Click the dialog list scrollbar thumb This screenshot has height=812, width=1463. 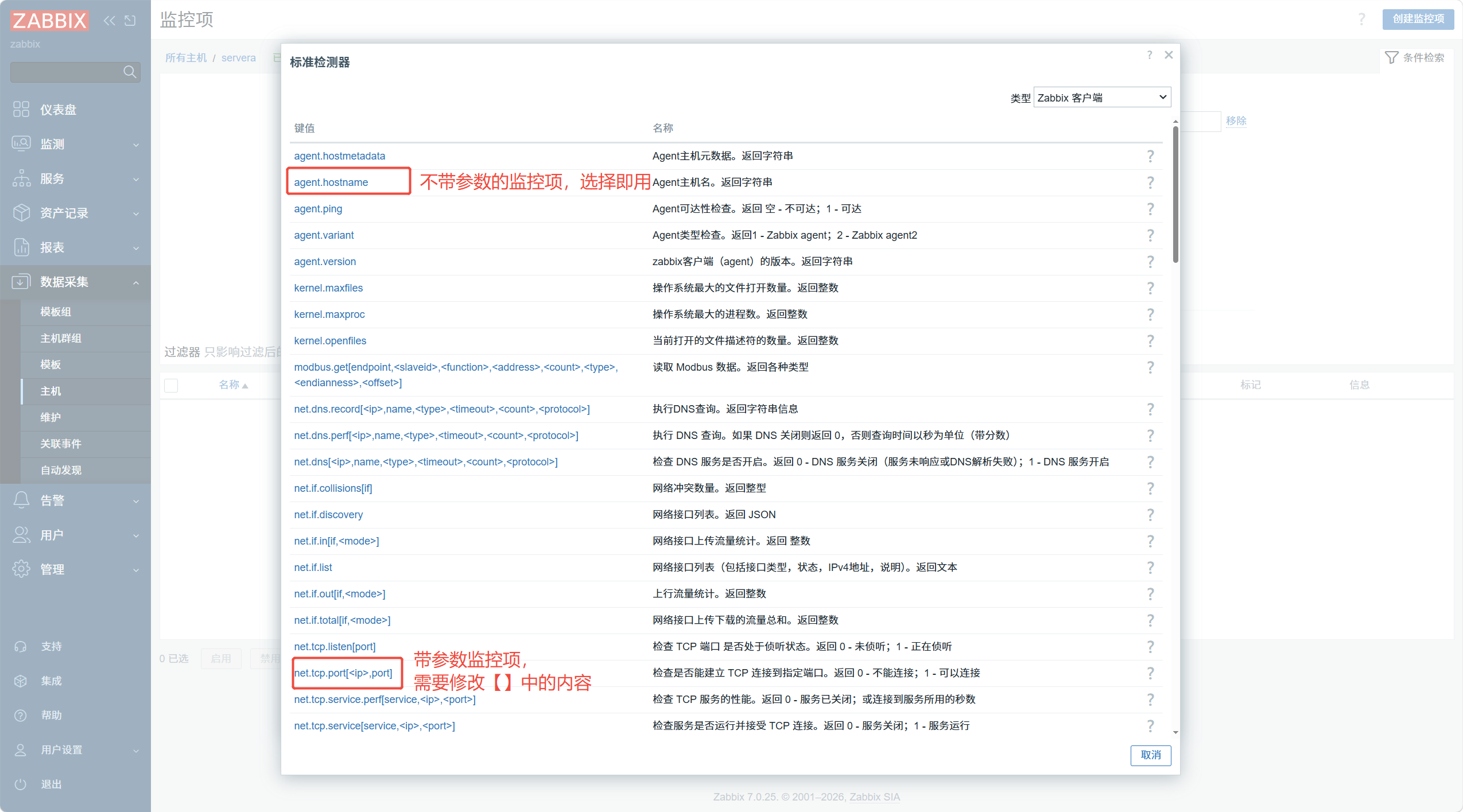(1175, 194)
